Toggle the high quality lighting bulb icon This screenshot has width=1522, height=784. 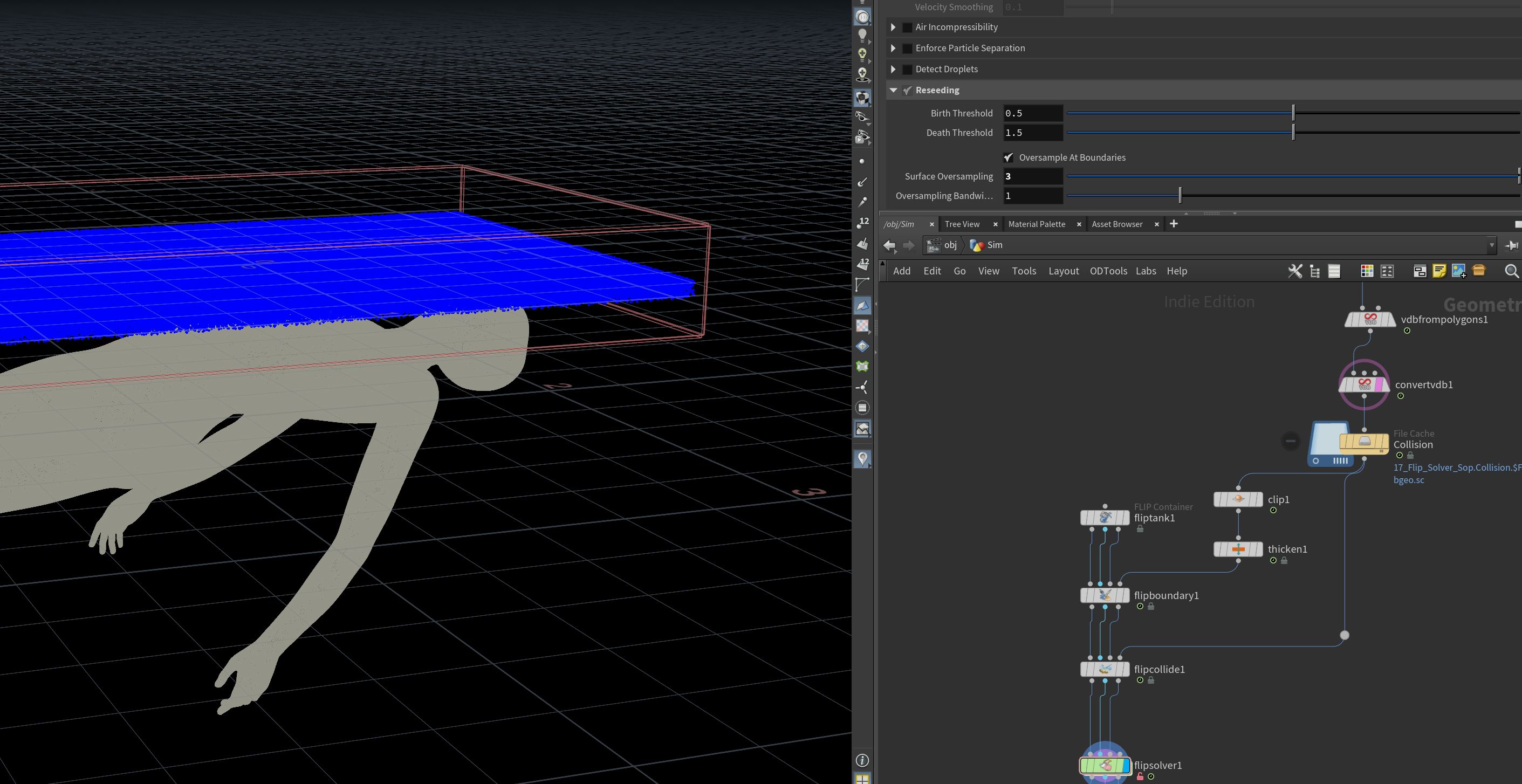pyautogui.click(x=862, y=55)
